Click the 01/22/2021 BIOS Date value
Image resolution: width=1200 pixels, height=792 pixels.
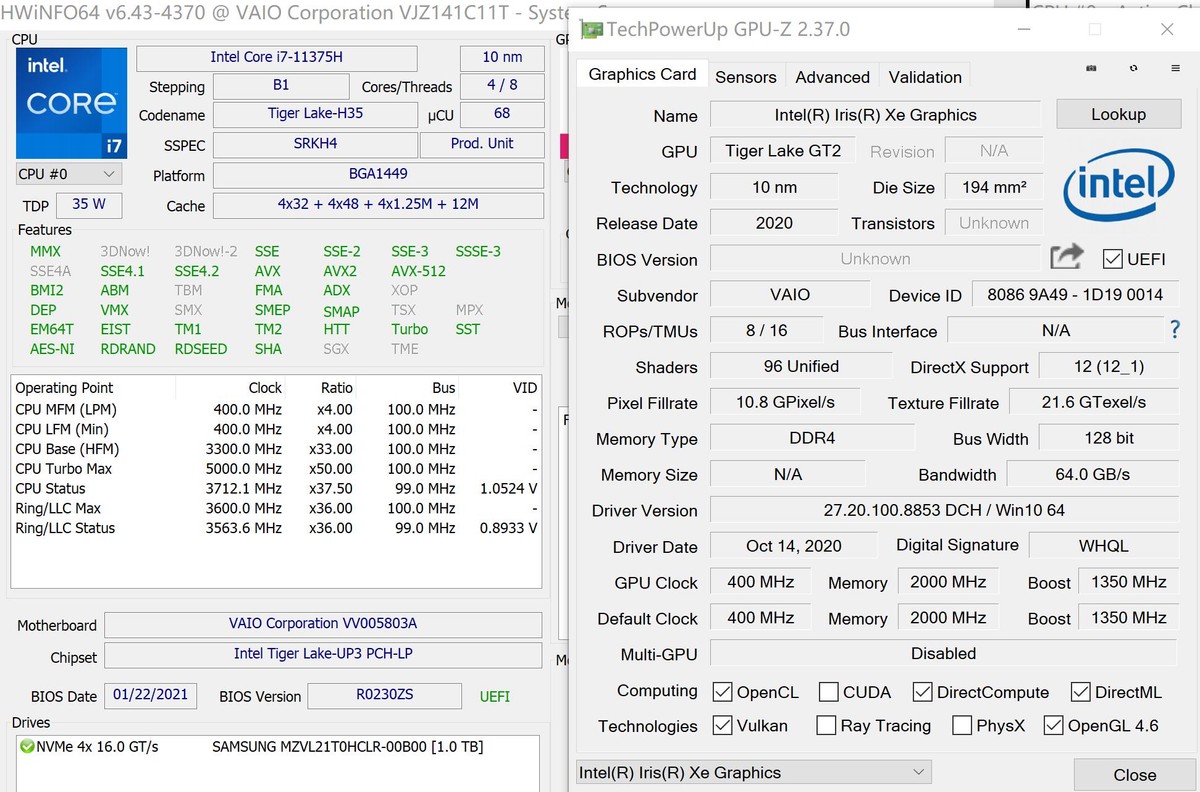pyautogui.click(x=150, y=695)
